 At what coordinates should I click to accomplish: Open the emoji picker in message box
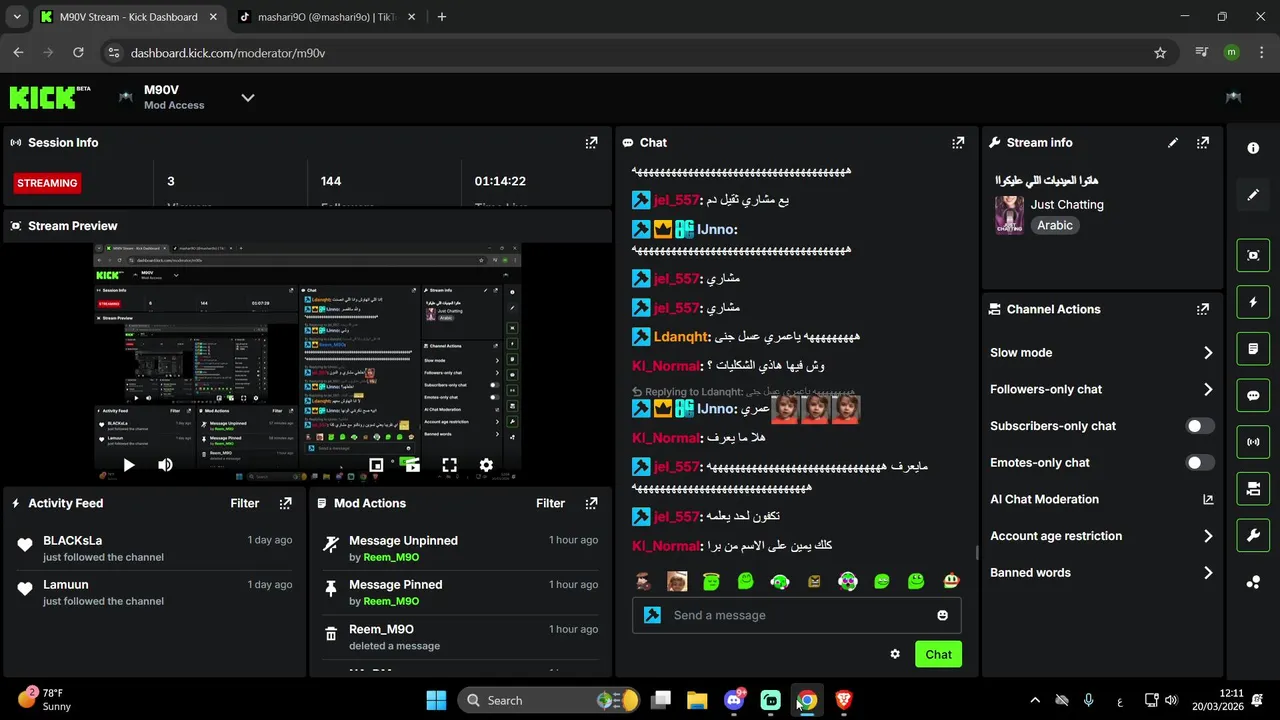(x=942, y=615)
